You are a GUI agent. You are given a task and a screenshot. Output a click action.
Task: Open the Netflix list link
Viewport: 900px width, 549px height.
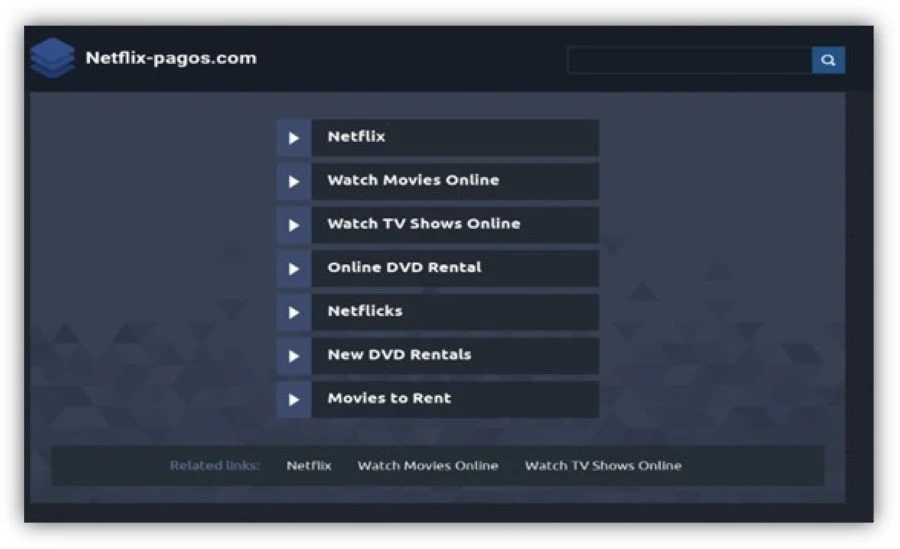point(356,137)
